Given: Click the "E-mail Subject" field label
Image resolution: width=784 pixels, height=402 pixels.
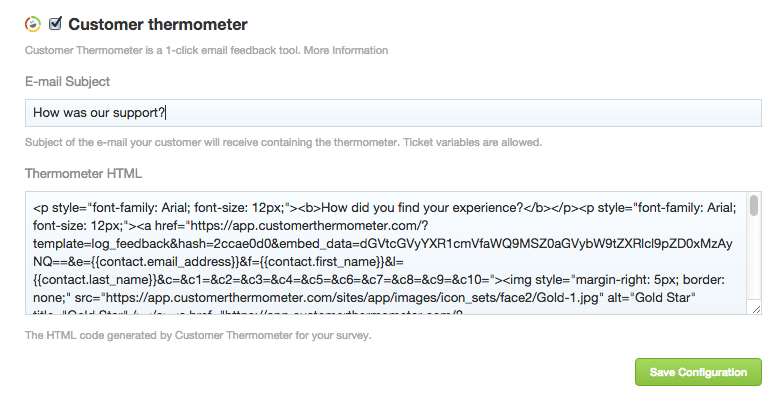Looking at the screenshot, I should click(68, 82).
